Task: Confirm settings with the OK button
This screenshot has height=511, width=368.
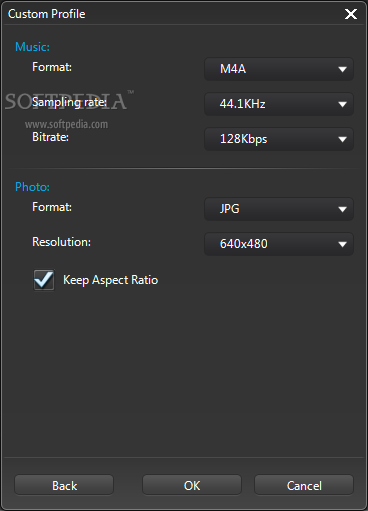Action: 192,485
